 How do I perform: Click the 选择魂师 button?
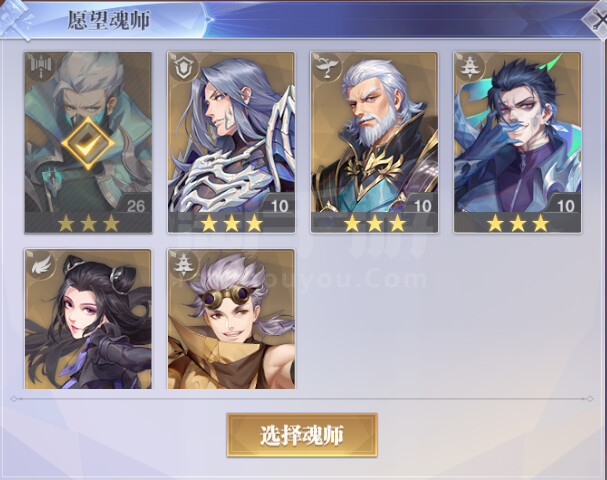302,435
